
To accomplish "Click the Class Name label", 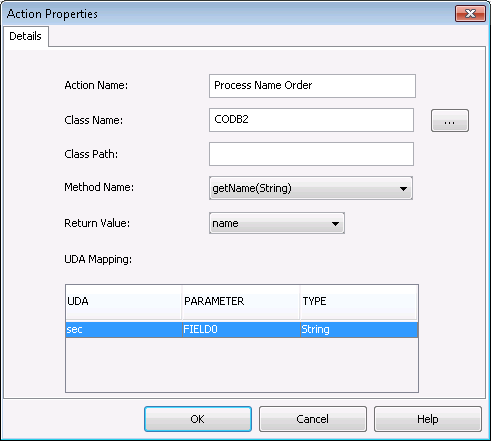I will 94,120.
